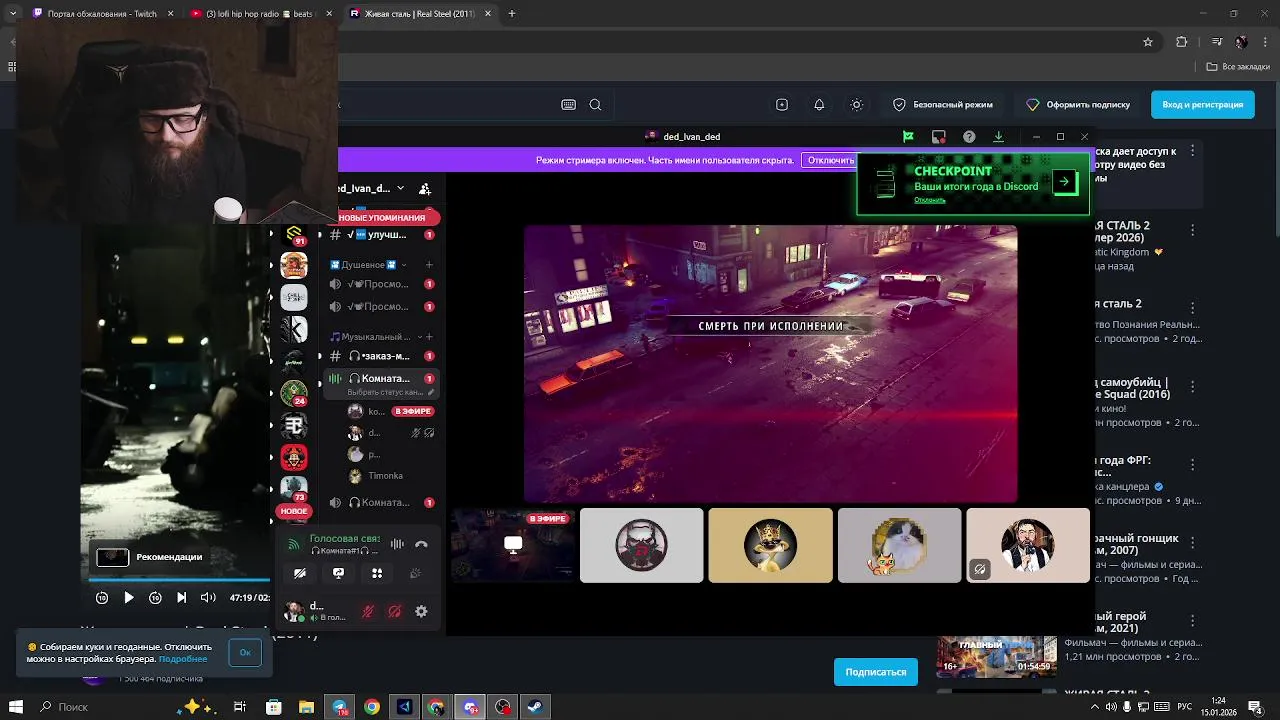1280x720 pixels.
Task: Add a channel to the Душевное category
Action: (x=429, y=265)
